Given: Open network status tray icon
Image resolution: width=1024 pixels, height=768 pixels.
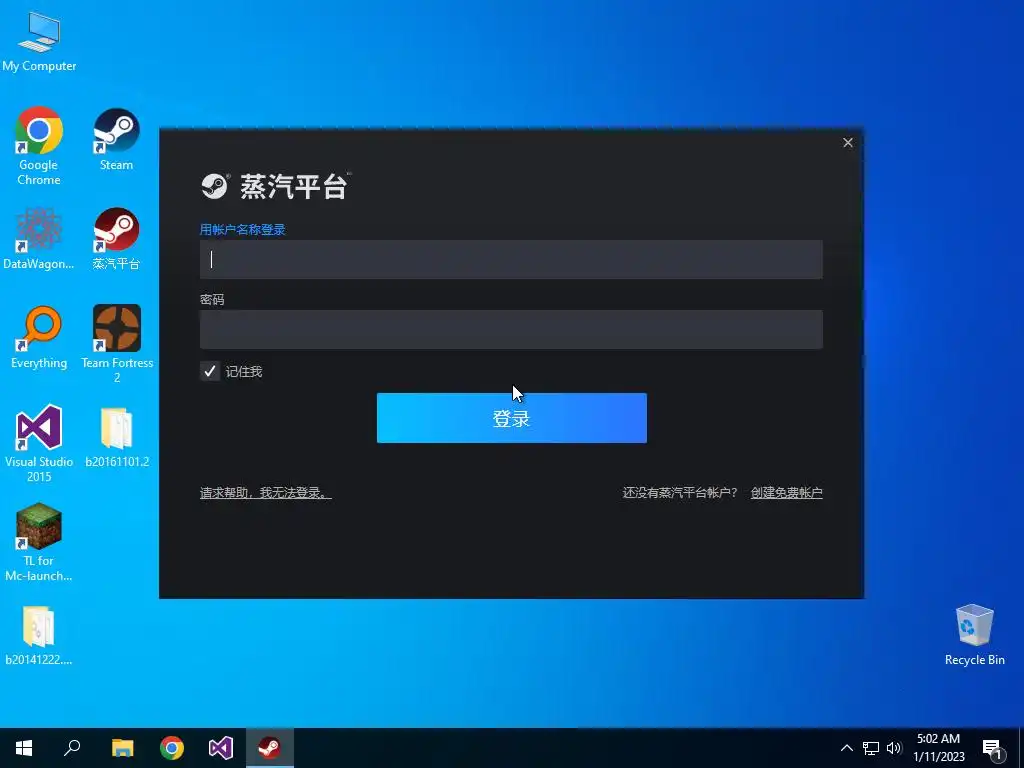Looking at the screenshot, I should [x=871, y=748].
